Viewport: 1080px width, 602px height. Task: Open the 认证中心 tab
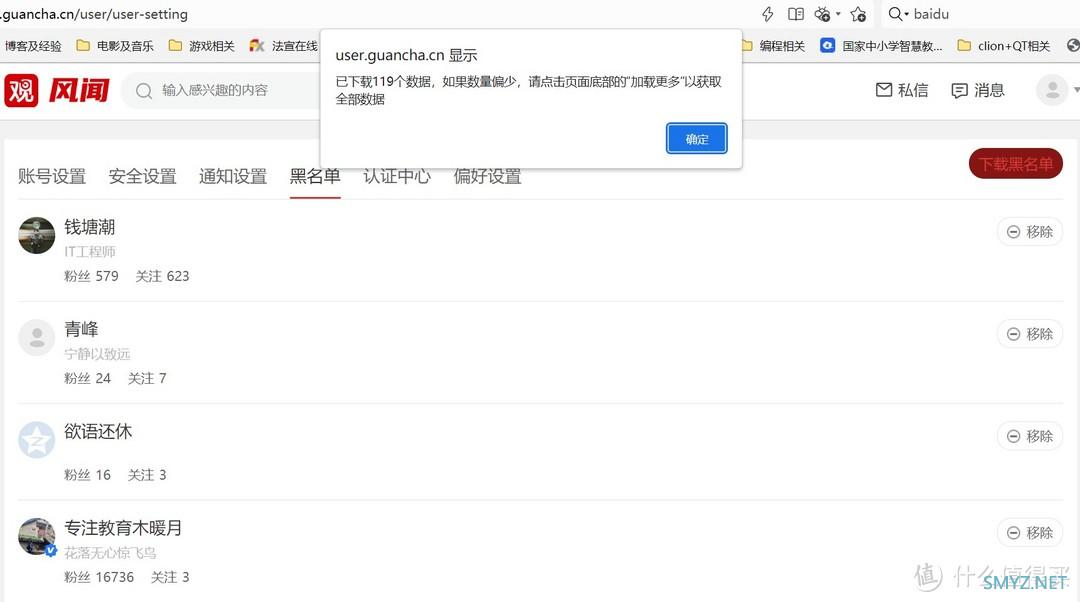[x=397, y=176]
